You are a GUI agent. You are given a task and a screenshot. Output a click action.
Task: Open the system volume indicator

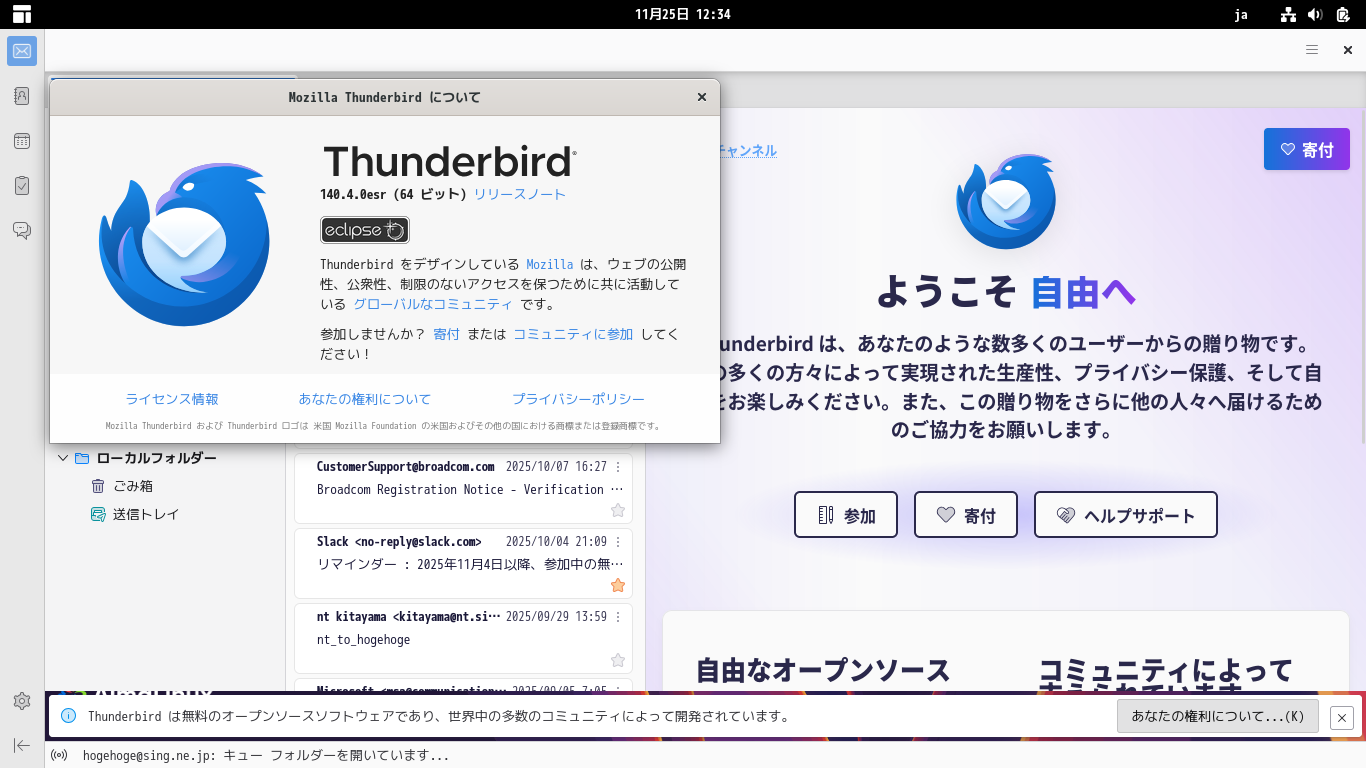[1315, 14]
